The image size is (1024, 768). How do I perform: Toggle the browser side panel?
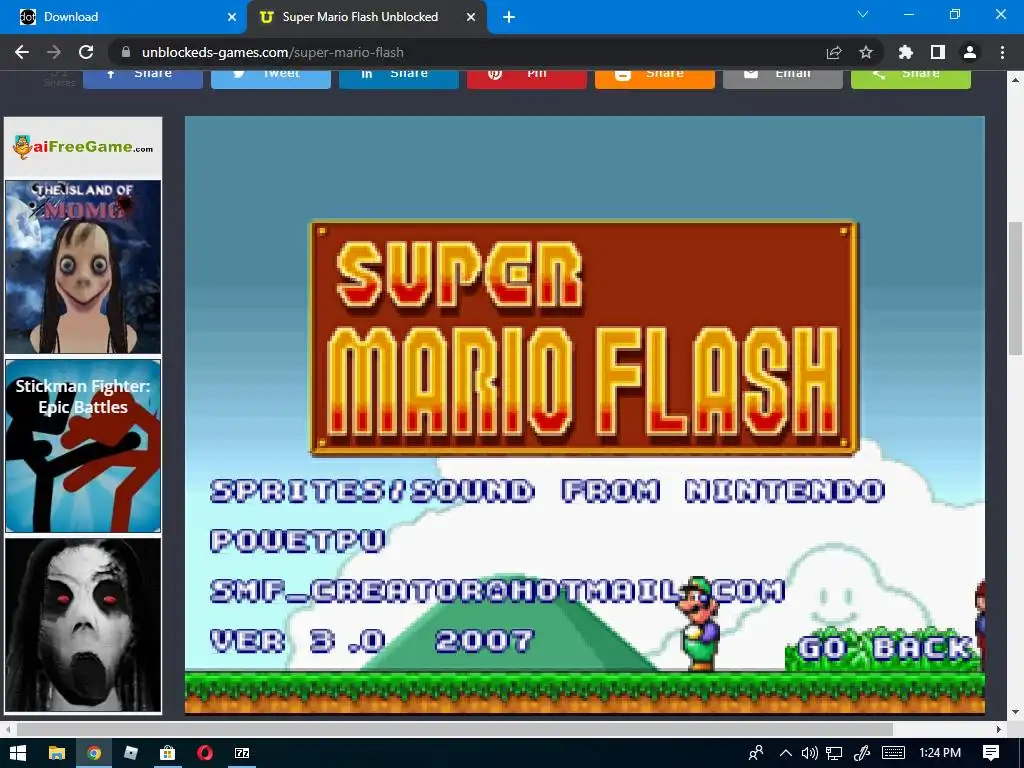[x=938, y=52]
